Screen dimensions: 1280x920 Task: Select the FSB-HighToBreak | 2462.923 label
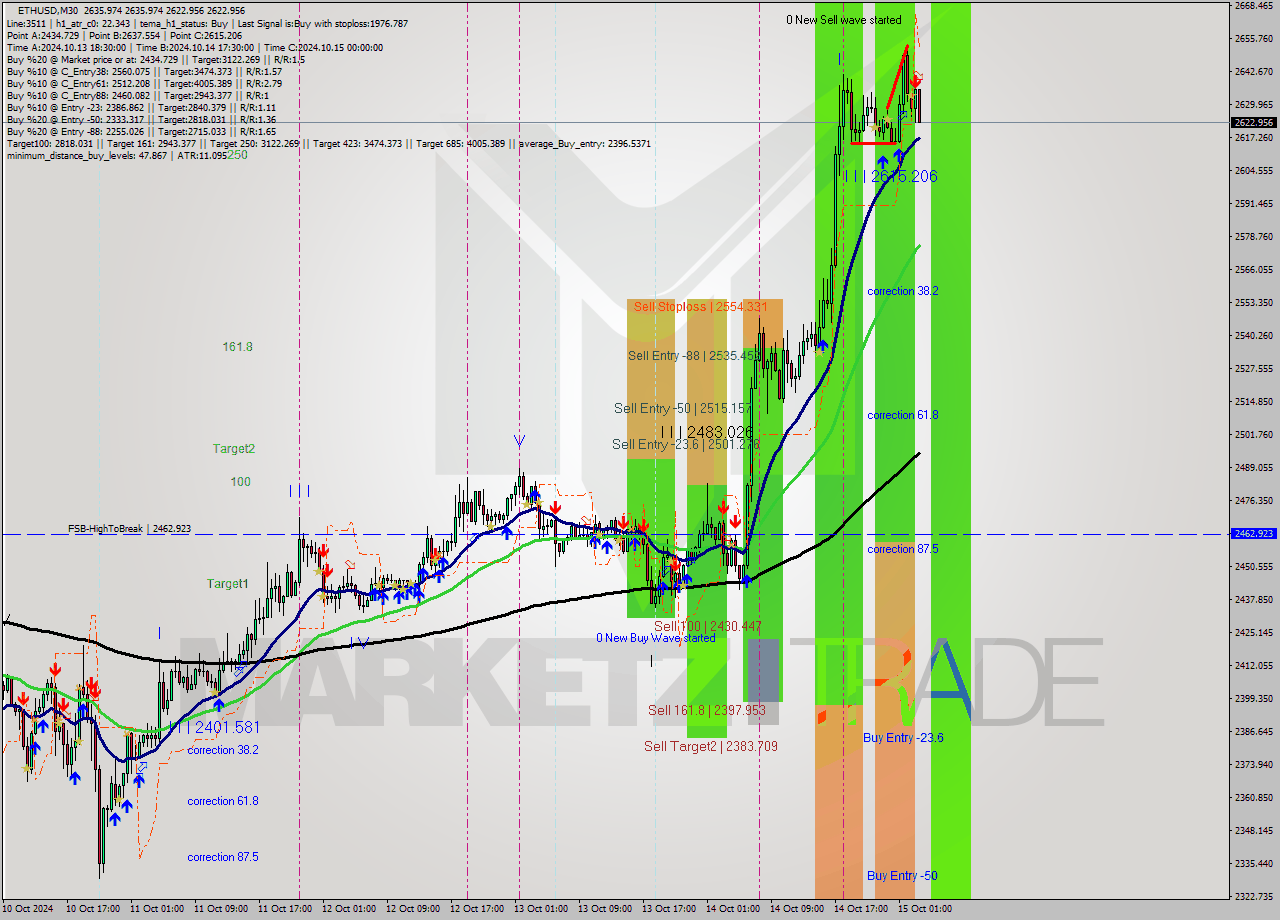tap(129, 528)
